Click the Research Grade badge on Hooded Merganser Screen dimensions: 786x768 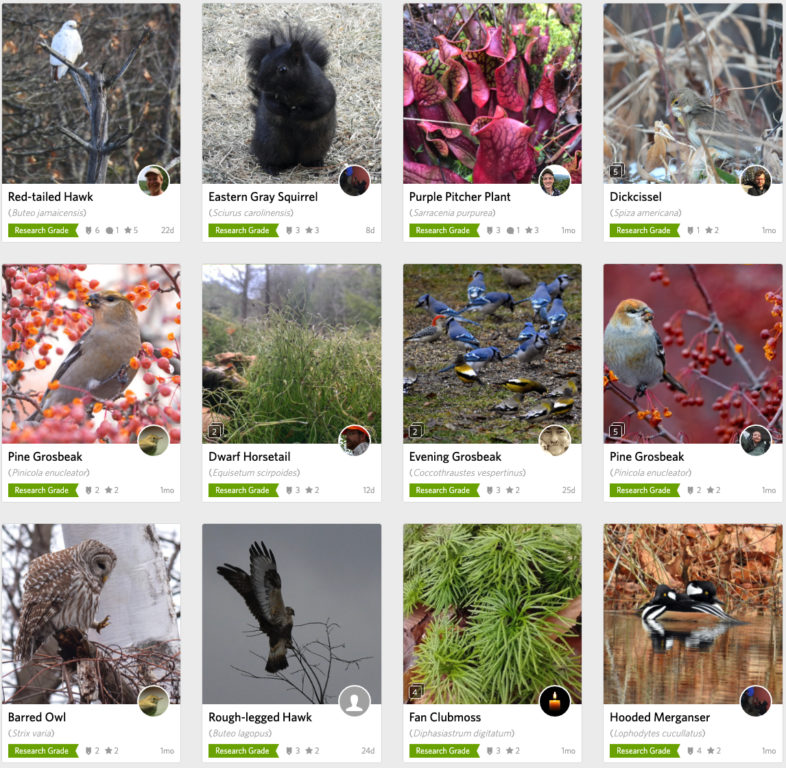pyautogui.click(x=644, y=750)
